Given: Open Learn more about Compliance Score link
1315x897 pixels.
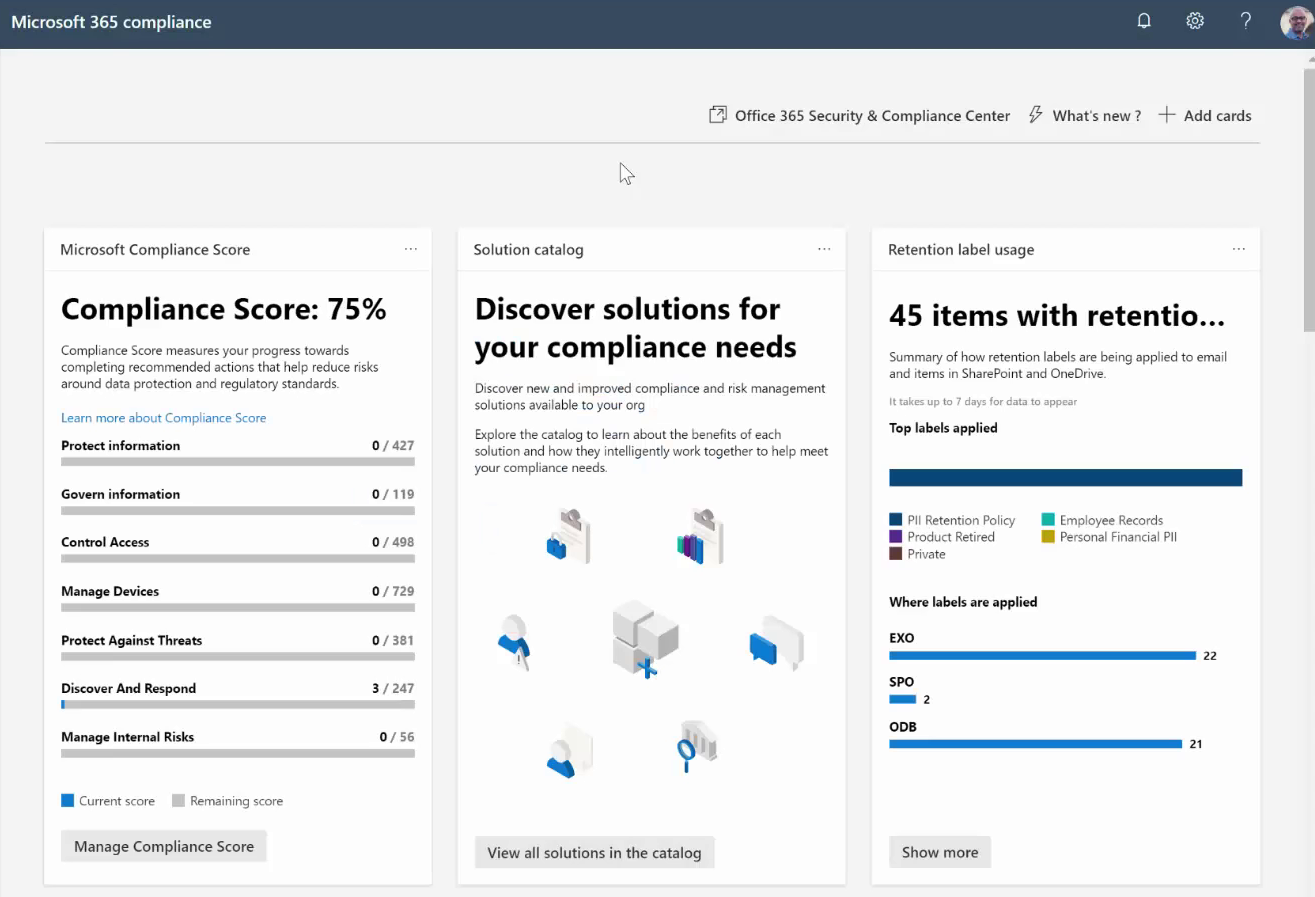Looking at the screenshot, I should click(163, 418).
